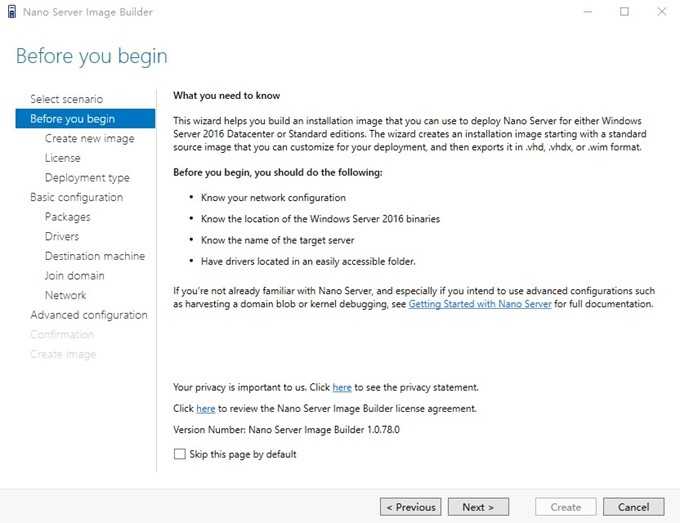Viewport: 680px width, 523px height.
Task: Click the Previous button
Action: pyautogui.click(x=411, y=507)
